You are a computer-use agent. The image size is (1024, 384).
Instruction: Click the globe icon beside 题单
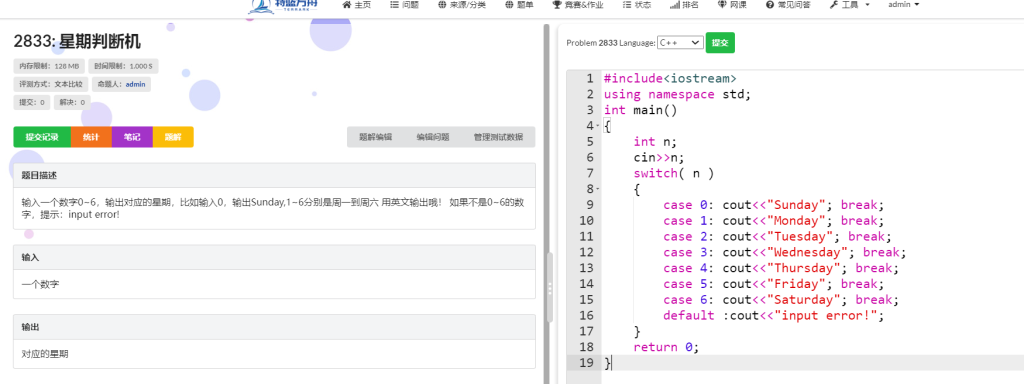(509, 5)
